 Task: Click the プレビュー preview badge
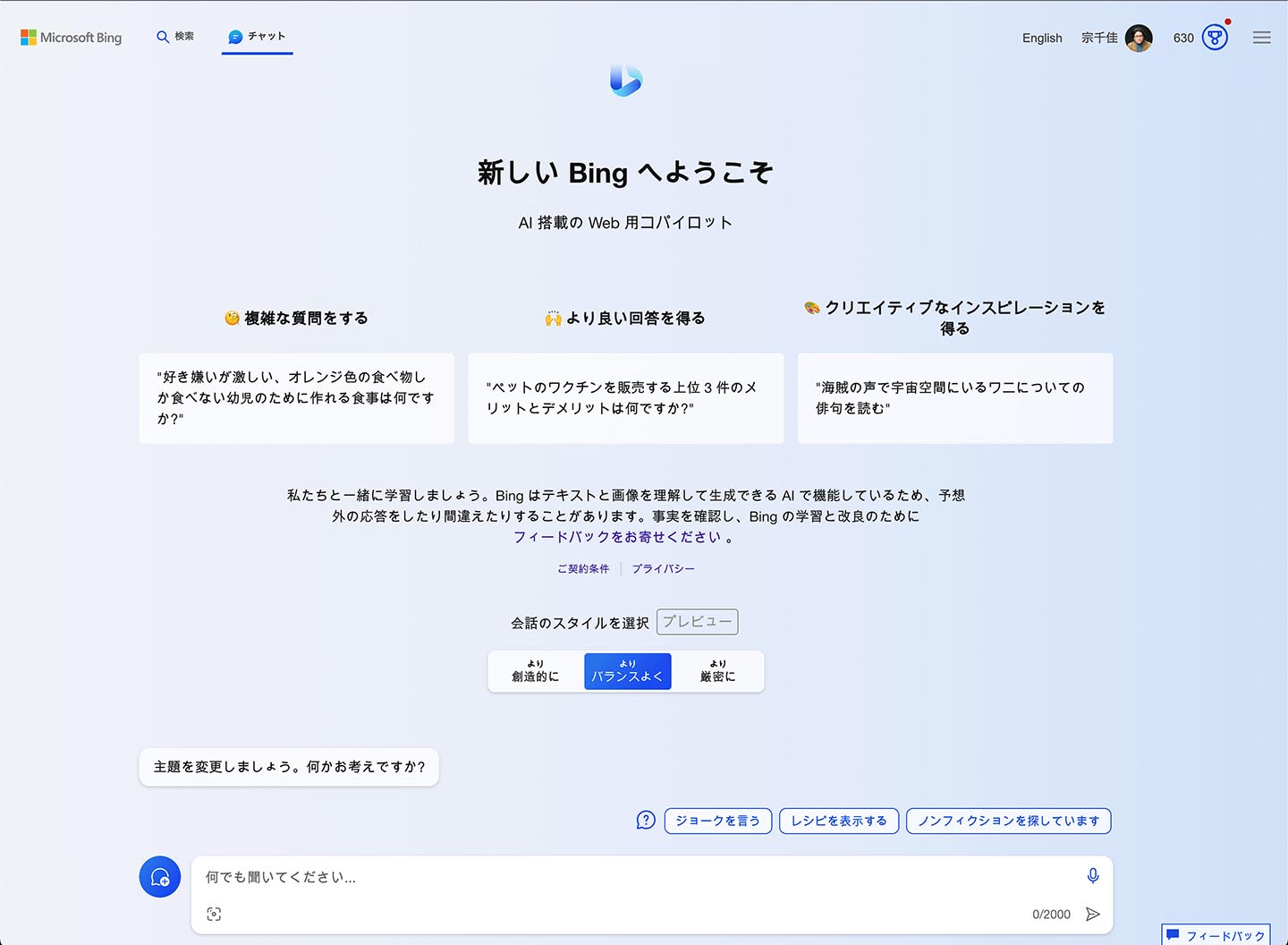[x=698, y=622]
